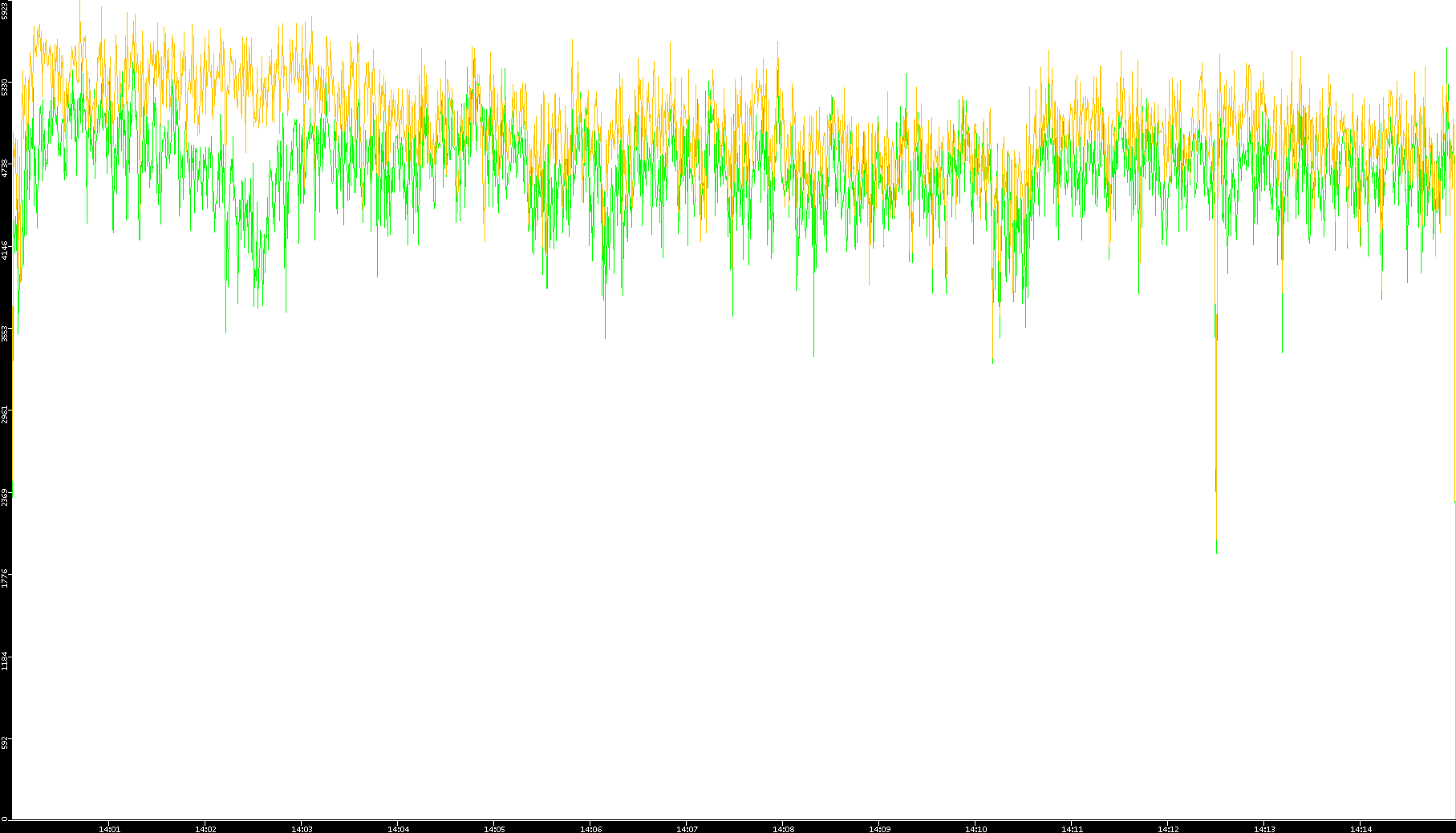Click the 1776 vertical axis label
This screenshot has width=1456, height=833.
6,579
